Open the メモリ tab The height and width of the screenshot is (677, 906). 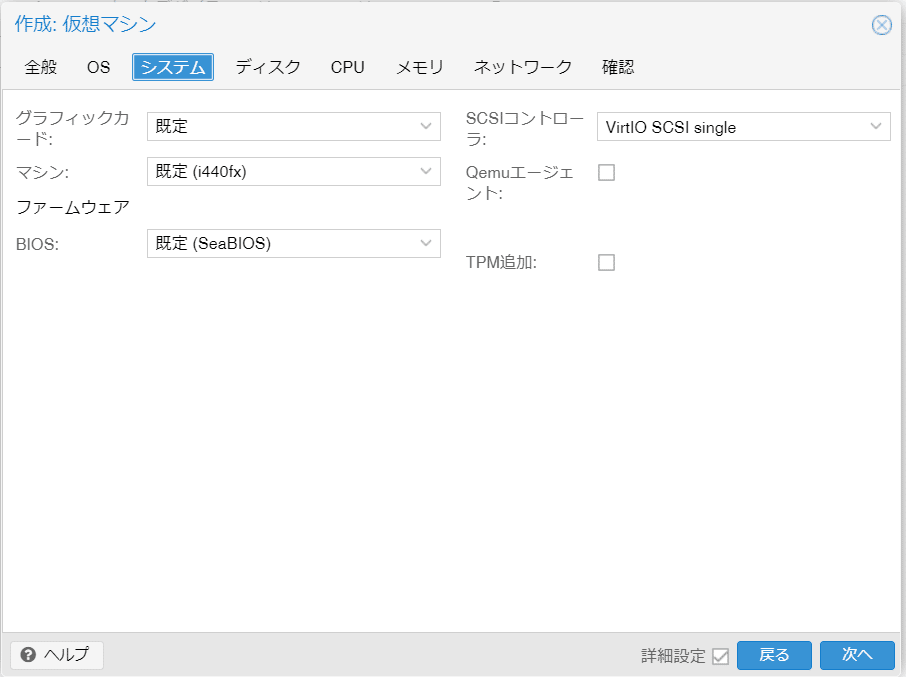(x=419, y=67)
